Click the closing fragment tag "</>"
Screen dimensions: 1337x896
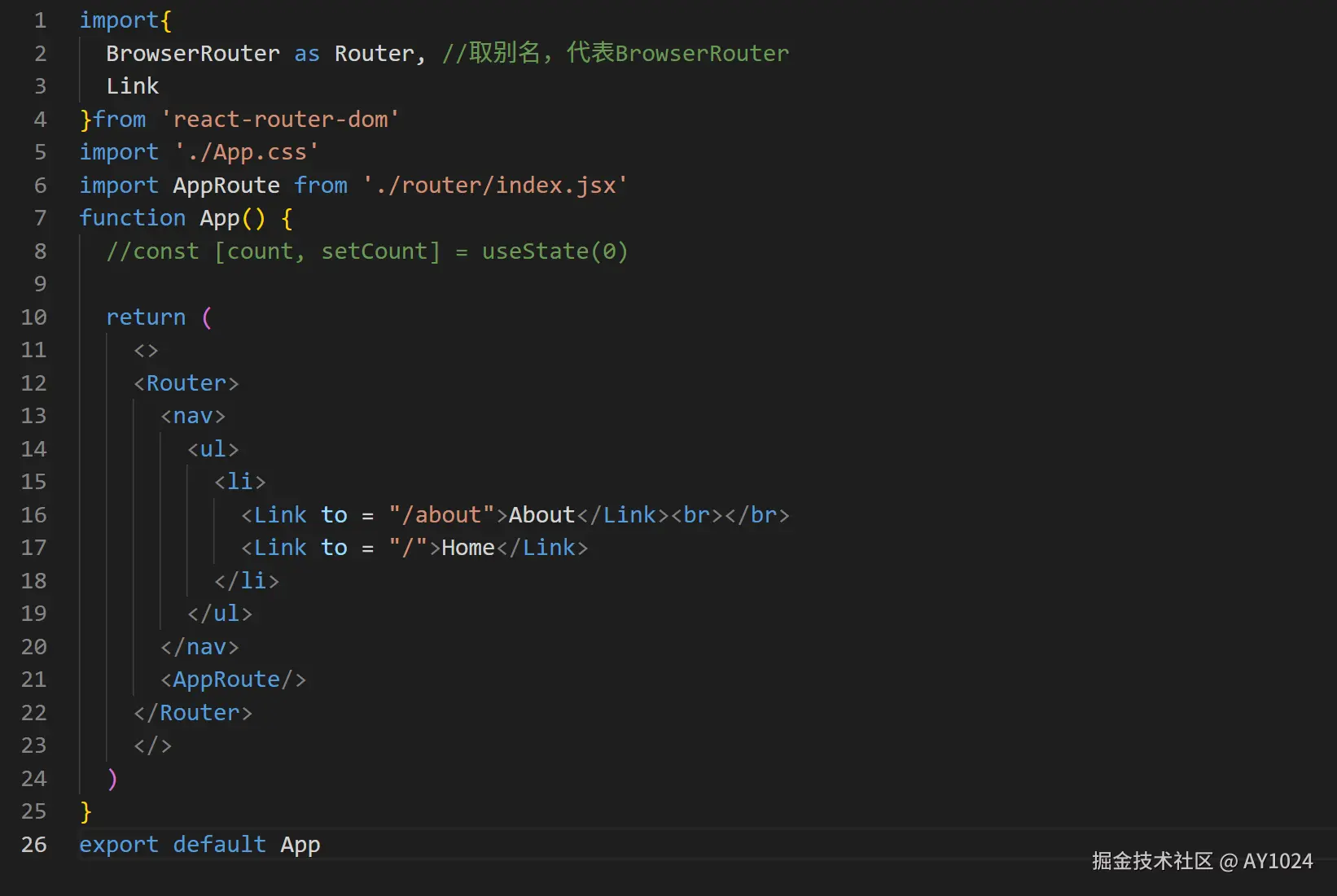pyautogui.click(x=153, y=745)
